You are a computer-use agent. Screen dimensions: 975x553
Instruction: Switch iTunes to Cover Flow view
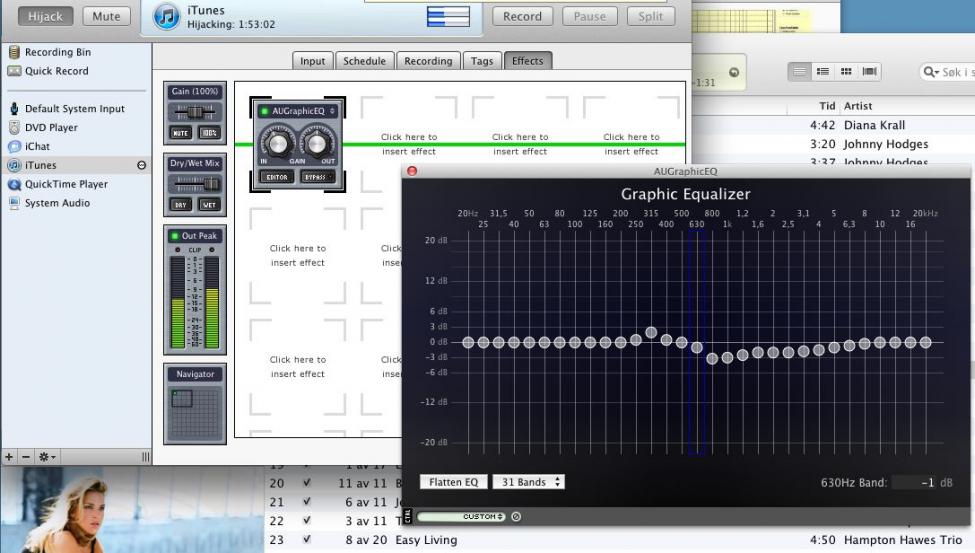[x=869, y=71]
